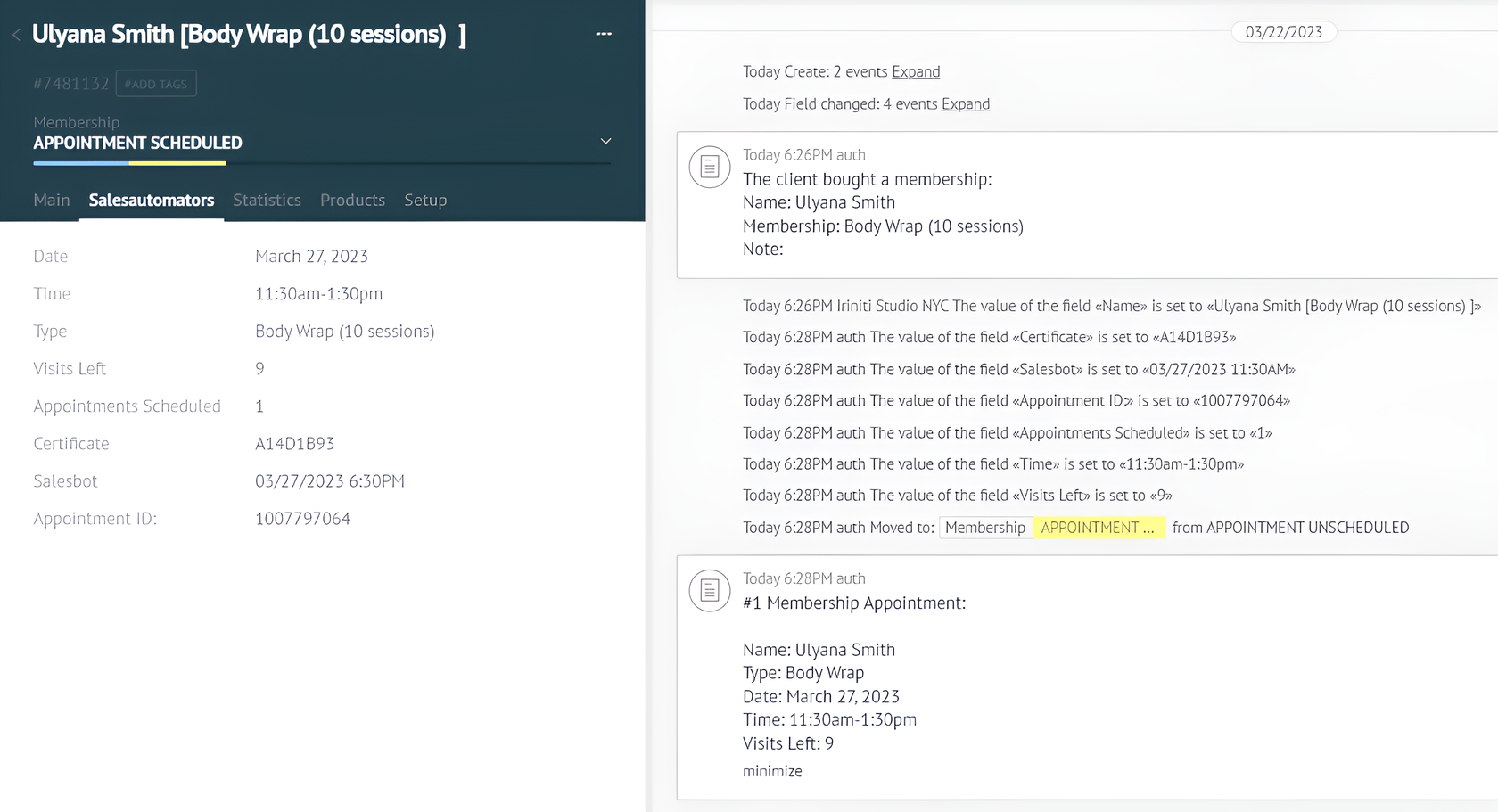Image resolution: width=1498 pixels, height=812 pixels.
Task: Switch to the Main tab
Action: [52, 201]
